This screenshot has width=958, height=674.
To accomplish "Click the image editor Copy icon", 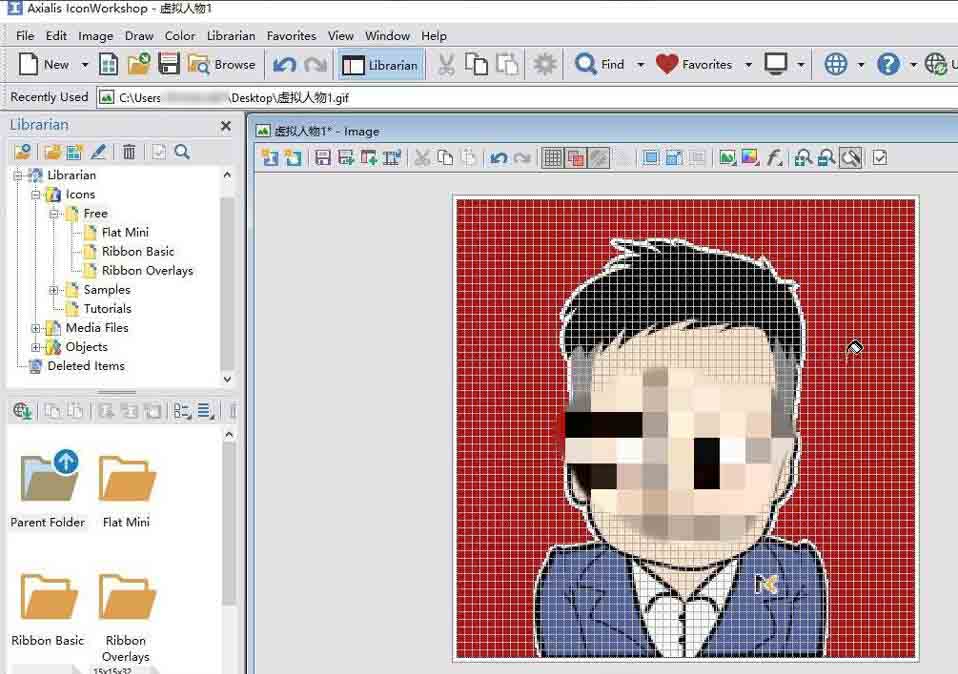I will (x=446, y=158).
